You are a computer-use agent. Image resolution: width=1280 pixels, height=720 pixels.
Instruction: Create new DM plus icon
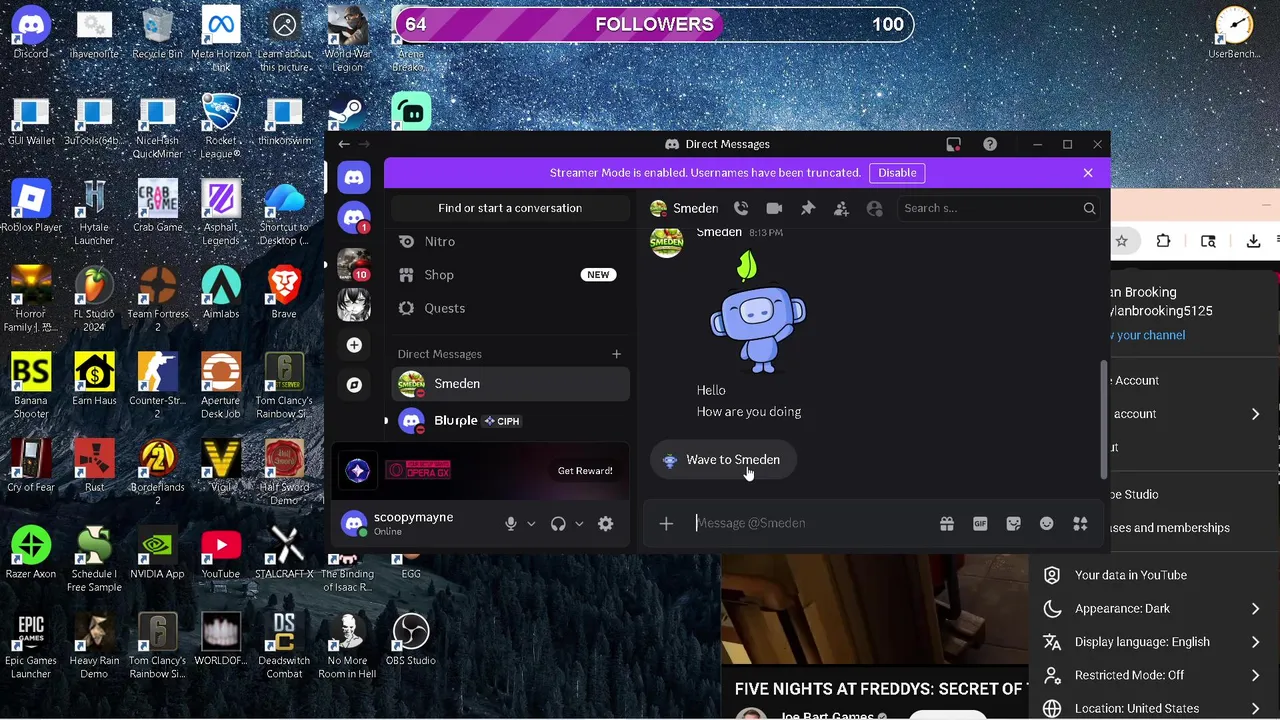point(616,354)
